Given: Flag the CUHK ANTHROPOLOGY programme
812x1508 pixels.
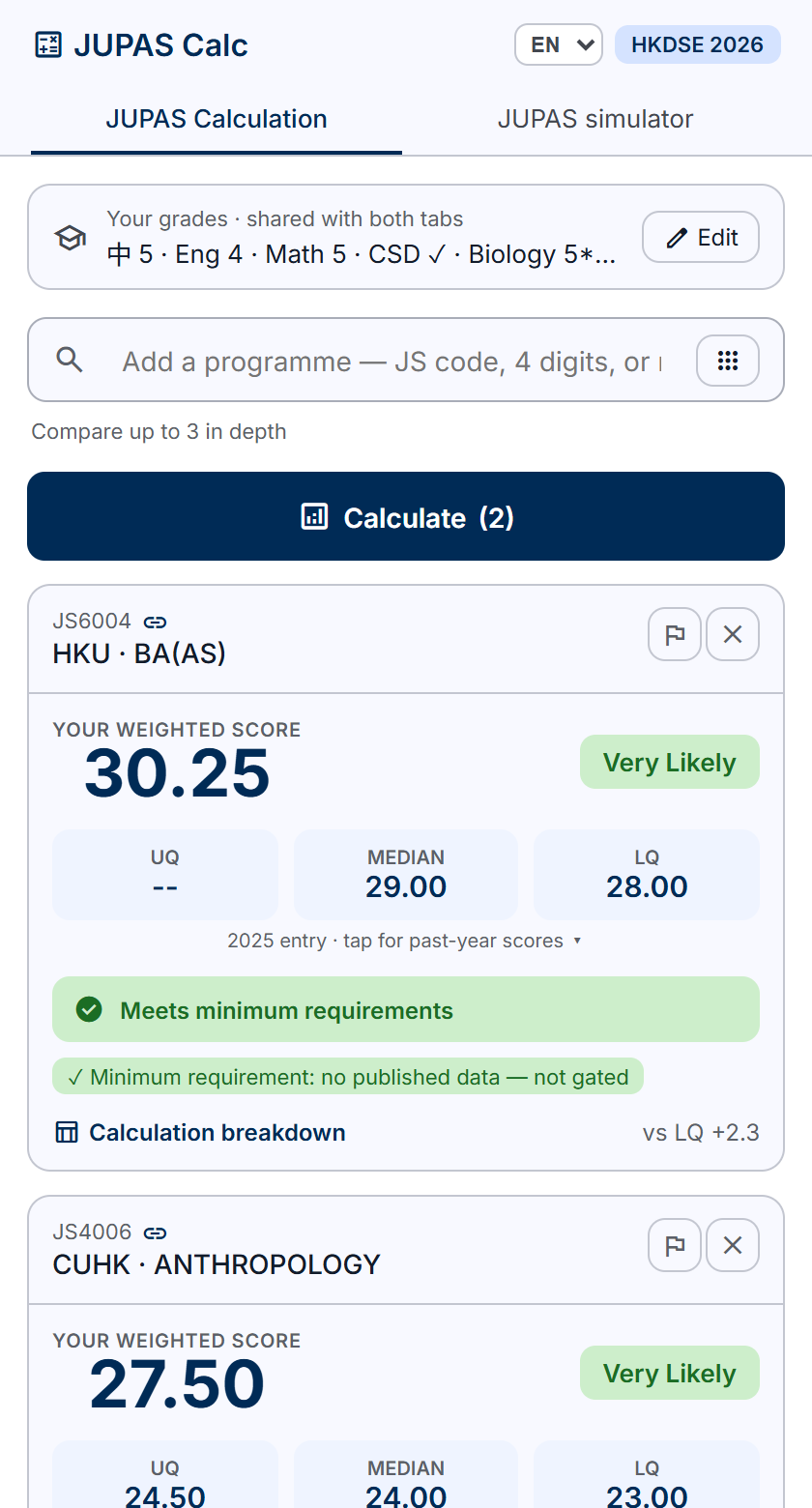Looking at the screenshot, I should tap(675, 1245).
